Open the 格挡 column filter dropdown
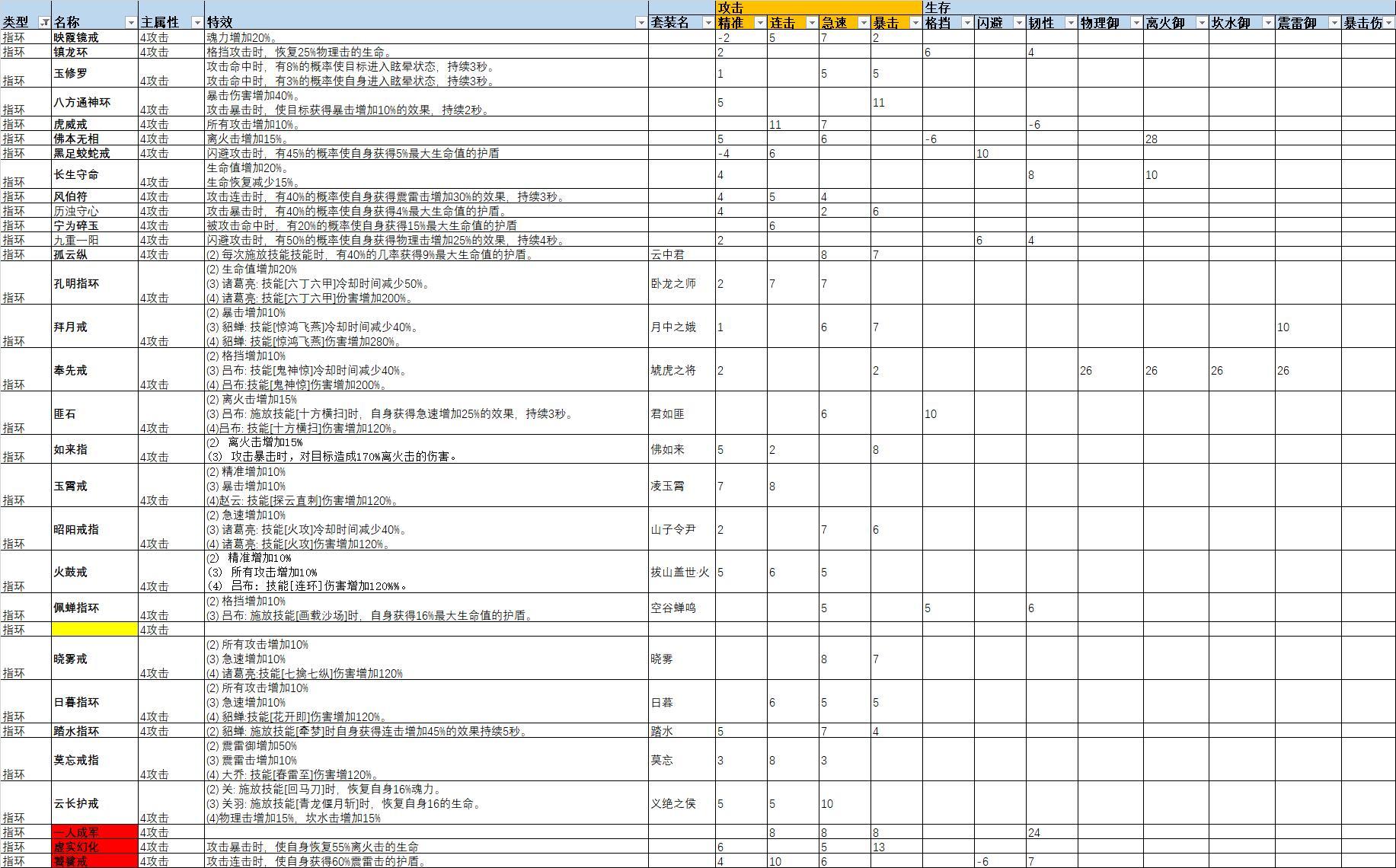The image size is (1396, 868). click(966, 23)
